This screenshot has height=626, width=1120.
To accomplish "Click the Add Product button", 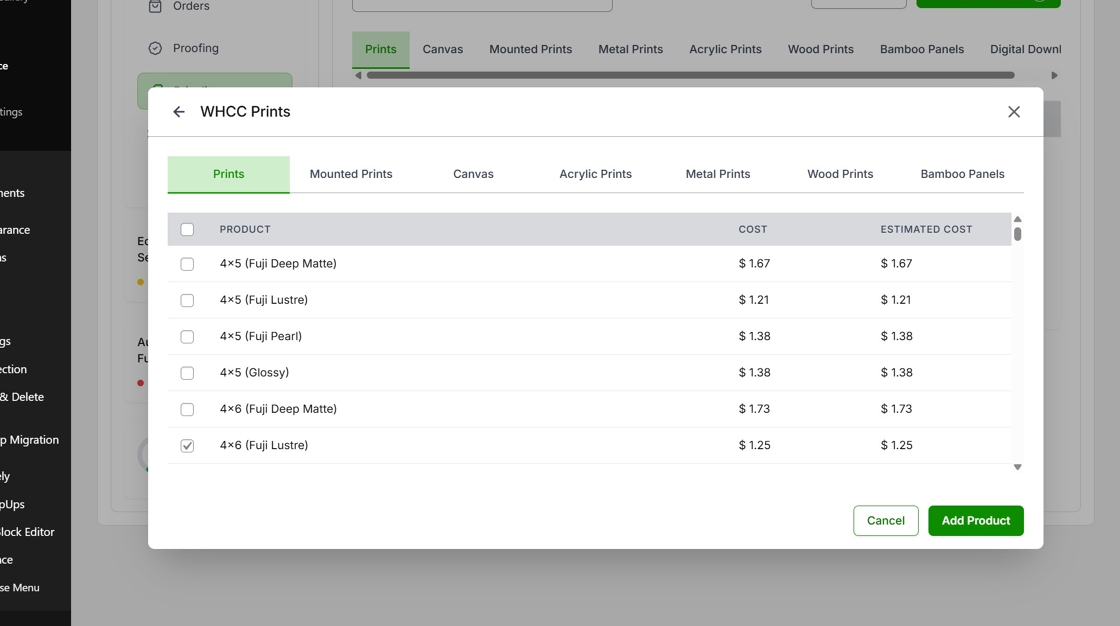I will pos(976,520).
